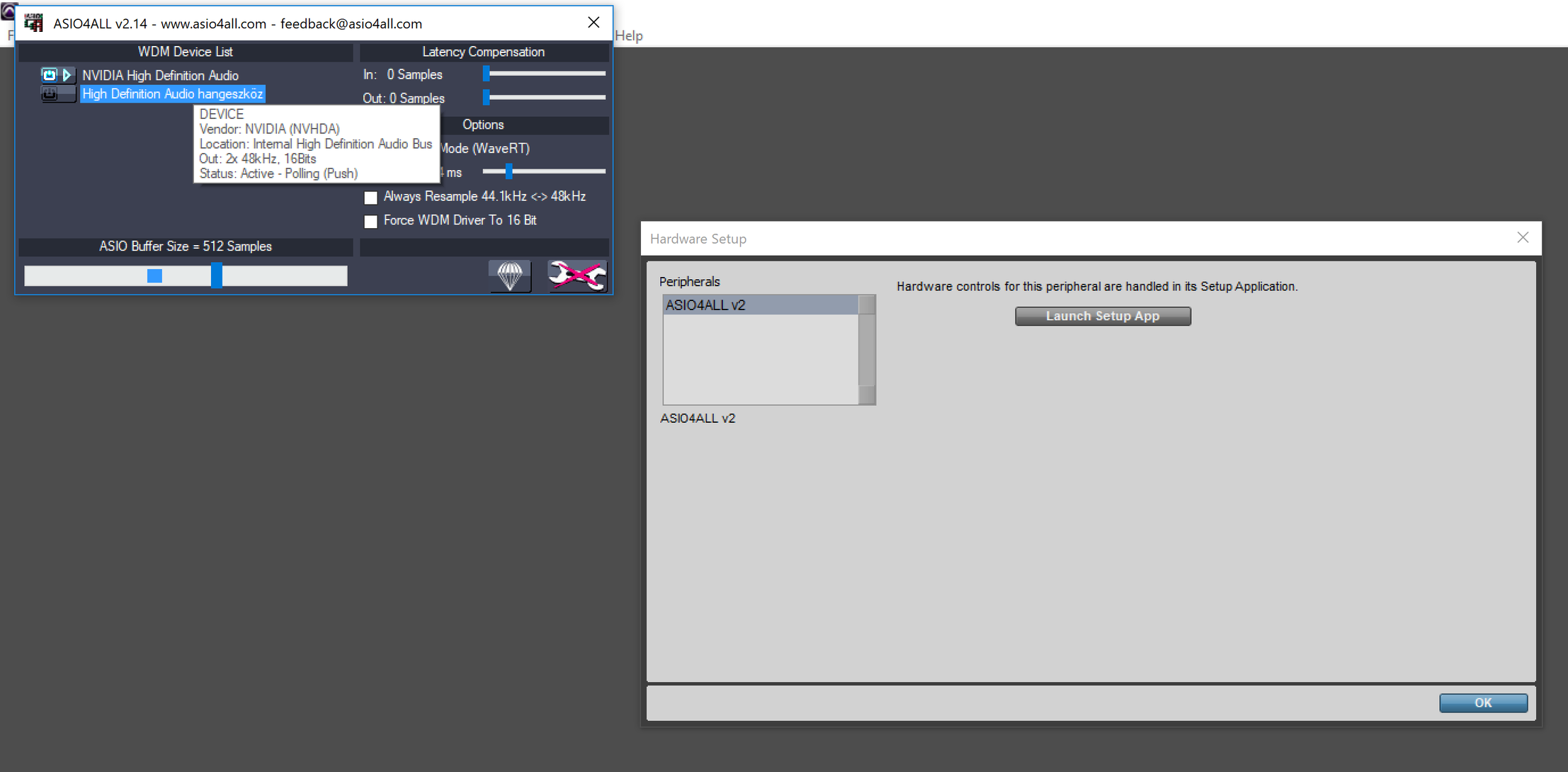The height and width of the screenshot is (772, 1568).
Task: Select ASIO4ALL v2 in Peripherals list
Action: [761, 305]
